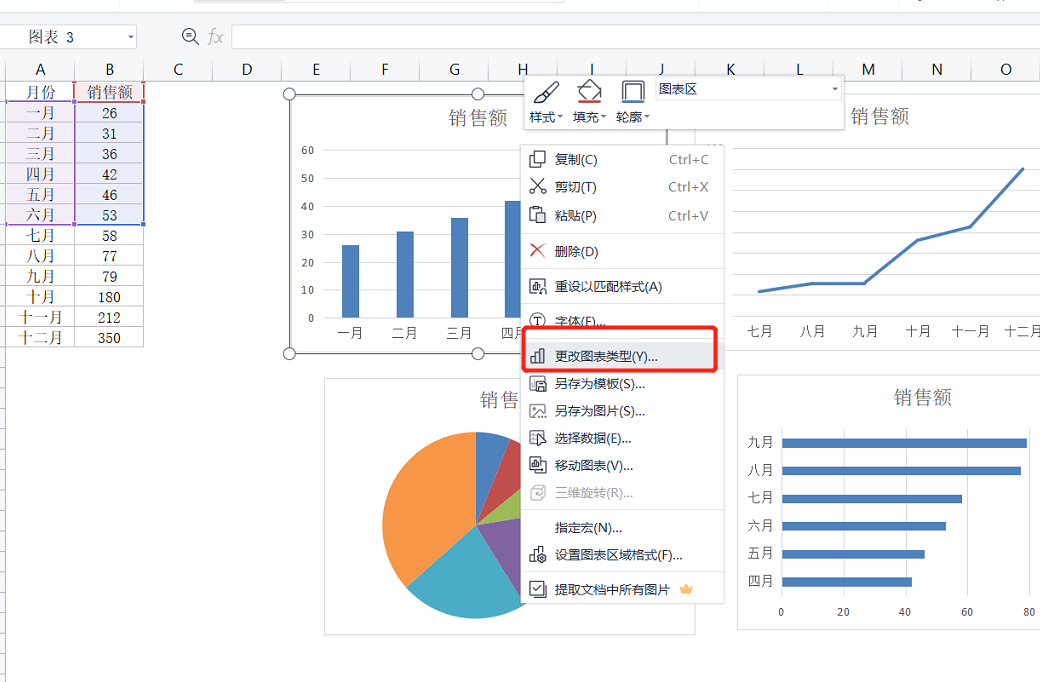The height and width of the screenshot is (682, 1040).
Task: Click cell labeled 十二月
Action: (x=40, y=338)
